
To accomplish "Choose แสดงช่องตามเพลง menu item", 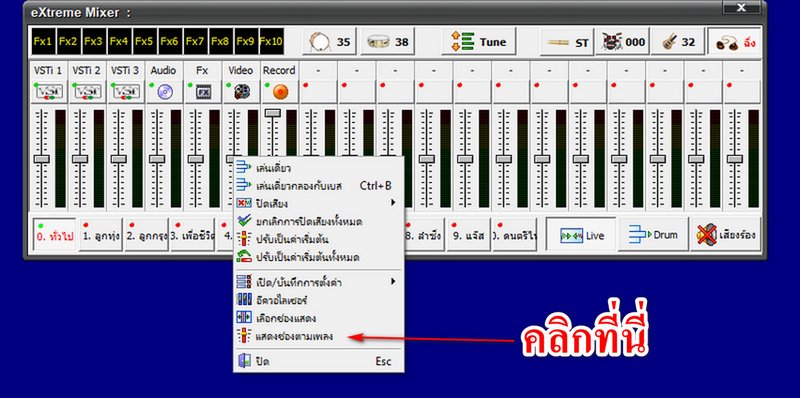I will (318, 336).
